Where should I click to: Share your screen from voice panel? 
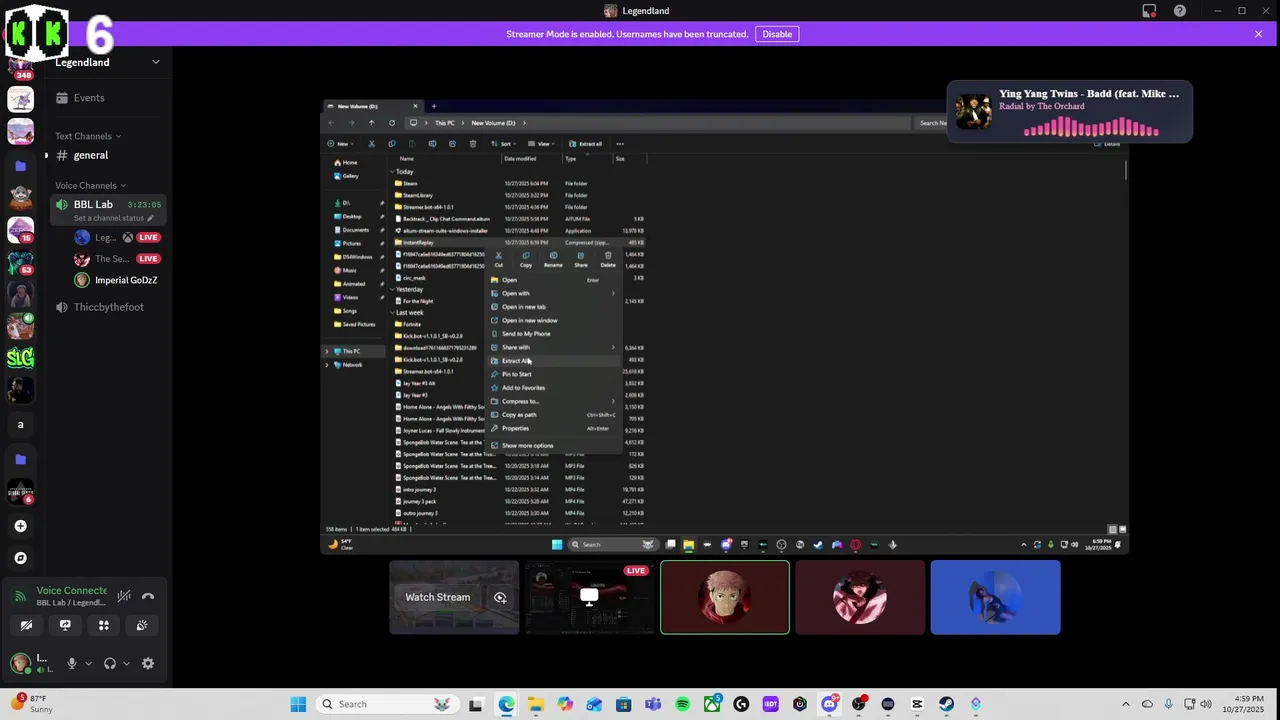65,625
